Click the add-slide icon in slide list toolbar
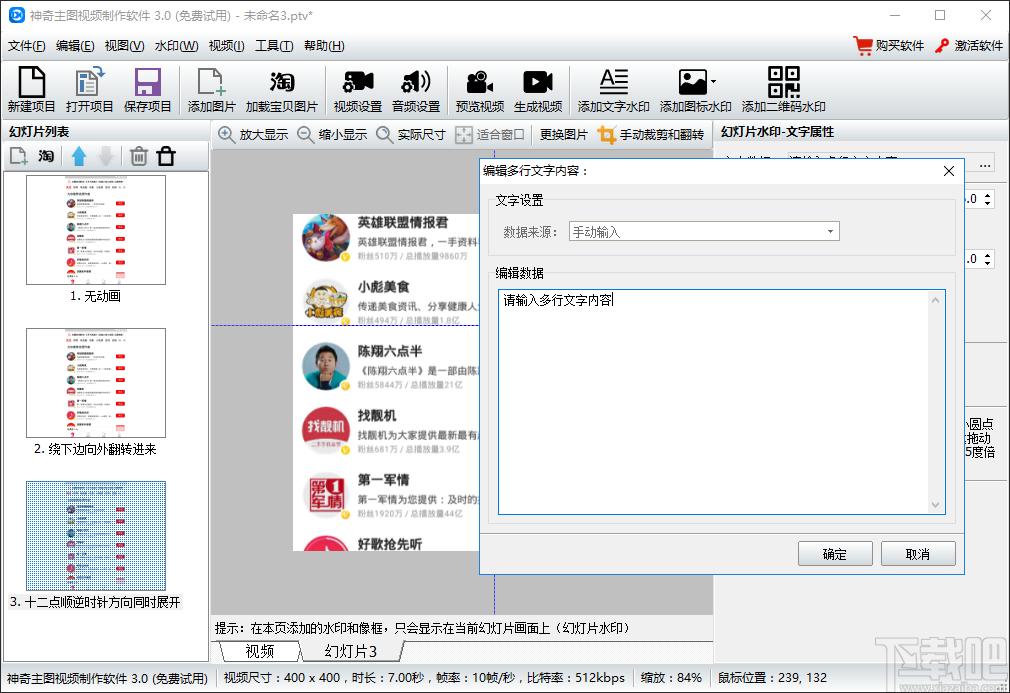The width and height of the screenshot is (1010, 693). (x=18, y=156)
